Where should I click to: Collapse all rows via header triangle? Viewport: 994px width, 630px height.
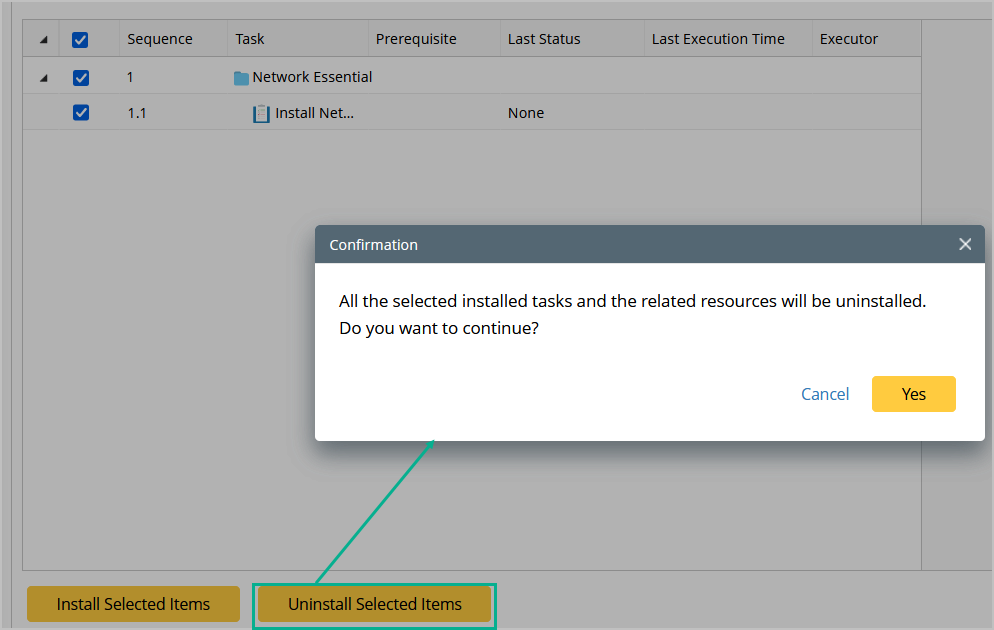coord(43,40)
